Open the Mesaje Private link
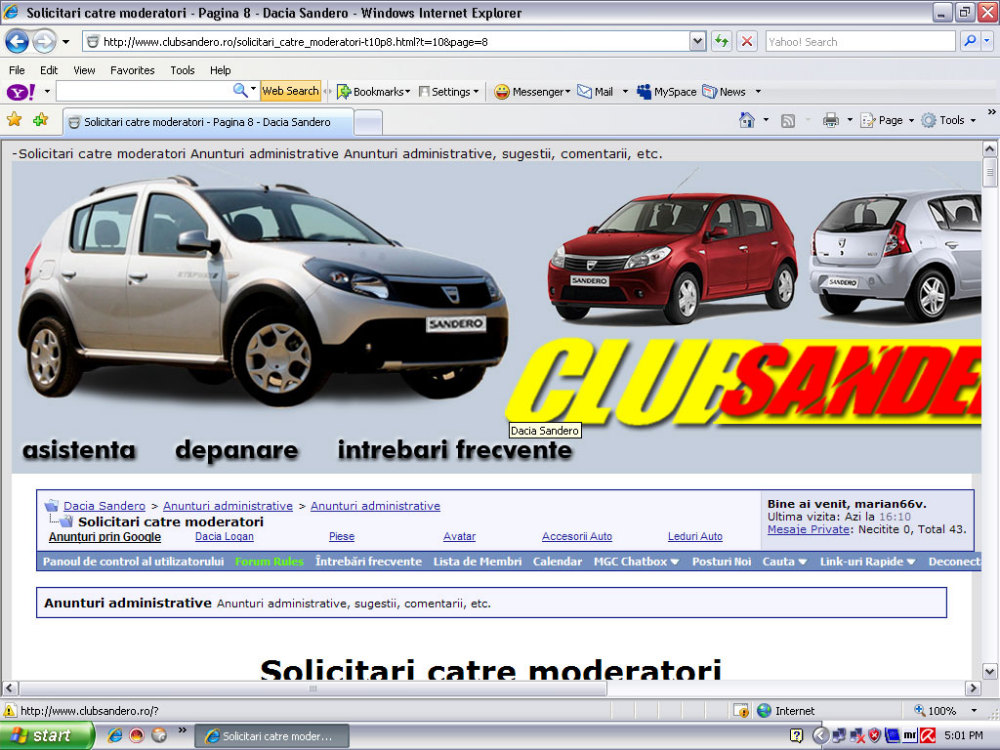The height and width of the screenshot is (750, 1000). click(808, 529)
